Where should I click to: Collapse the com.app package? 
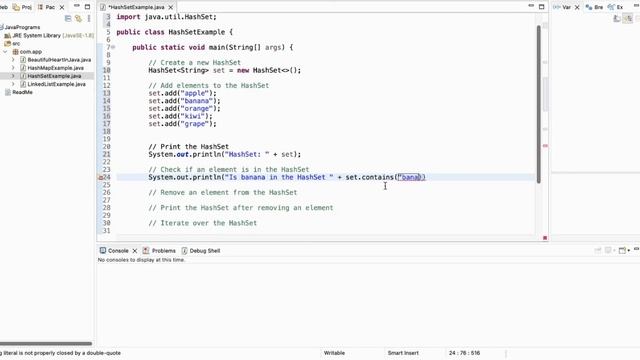[x=5, y=52]
